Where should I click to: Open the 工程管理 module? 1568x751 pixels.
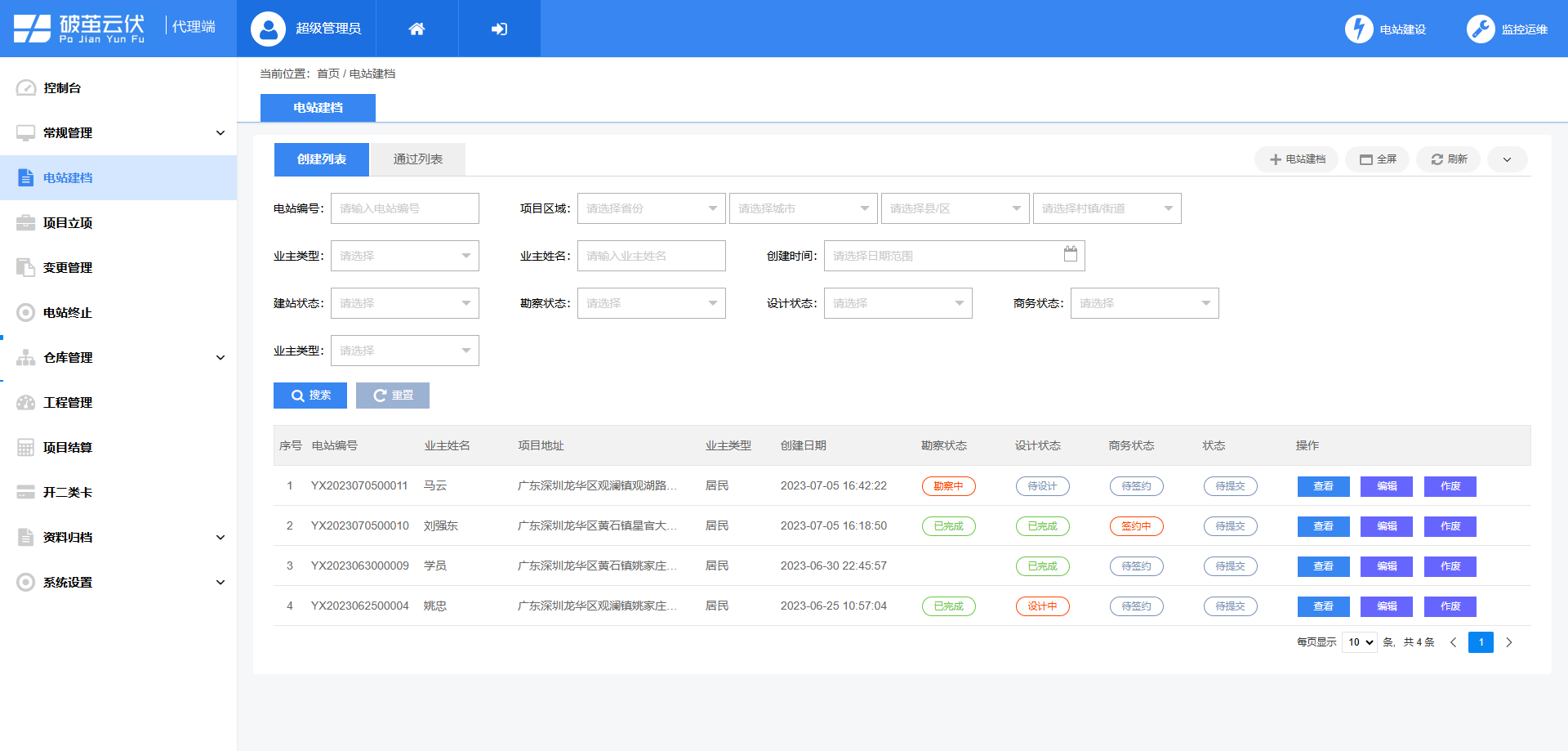click(67, 402)
